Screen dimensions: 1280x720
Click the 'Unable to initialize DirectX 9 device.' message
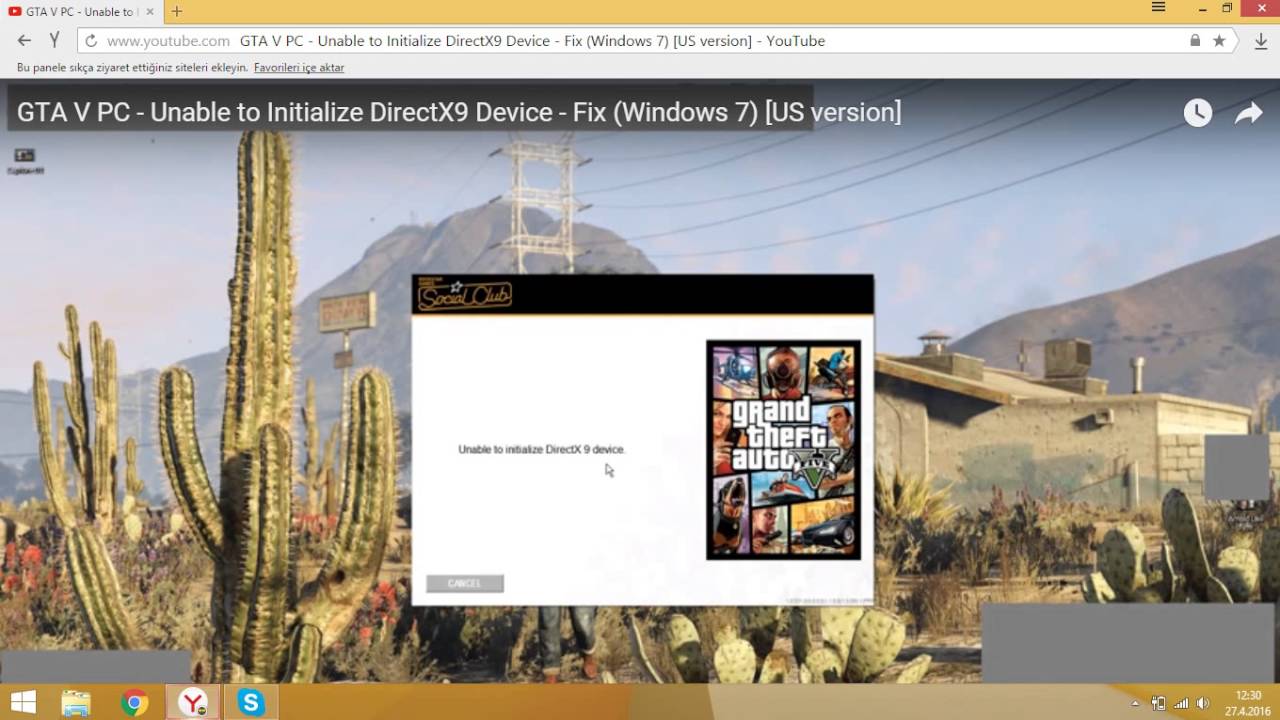coord(542,450)
